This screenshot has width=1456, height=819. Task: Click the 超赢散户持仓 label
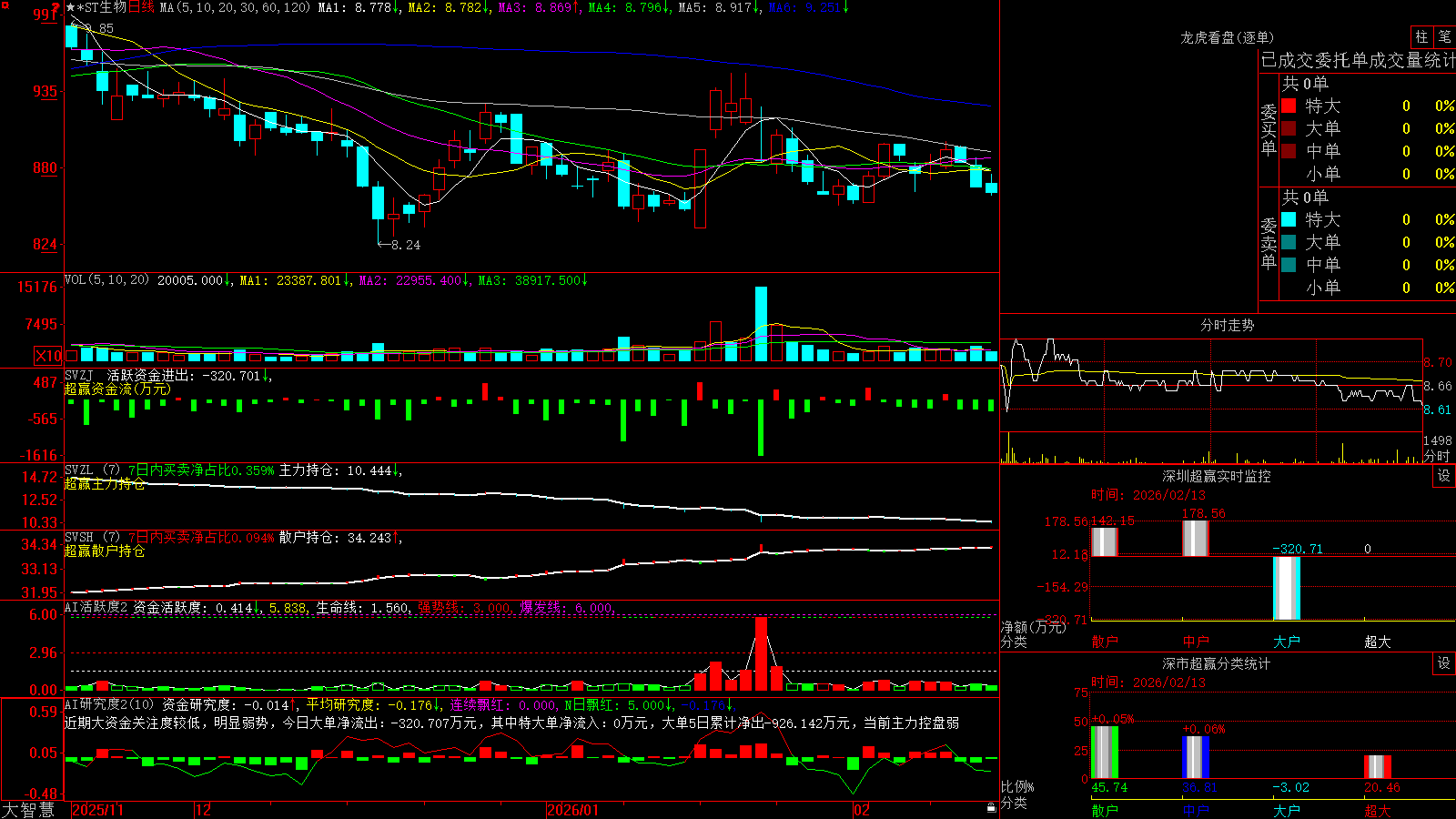(x=105, y=551)
